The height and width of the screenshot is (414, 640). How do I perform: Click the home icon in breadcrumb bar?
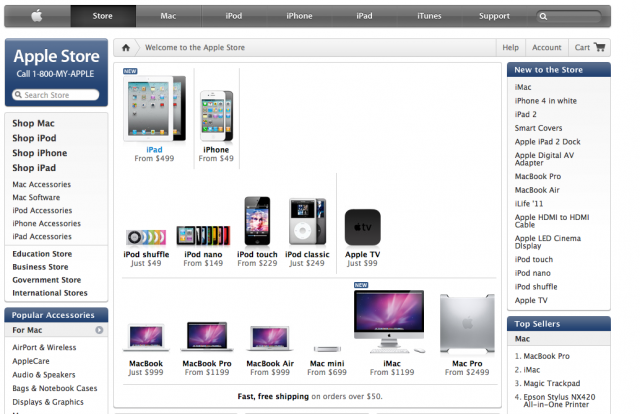point(126,48)
